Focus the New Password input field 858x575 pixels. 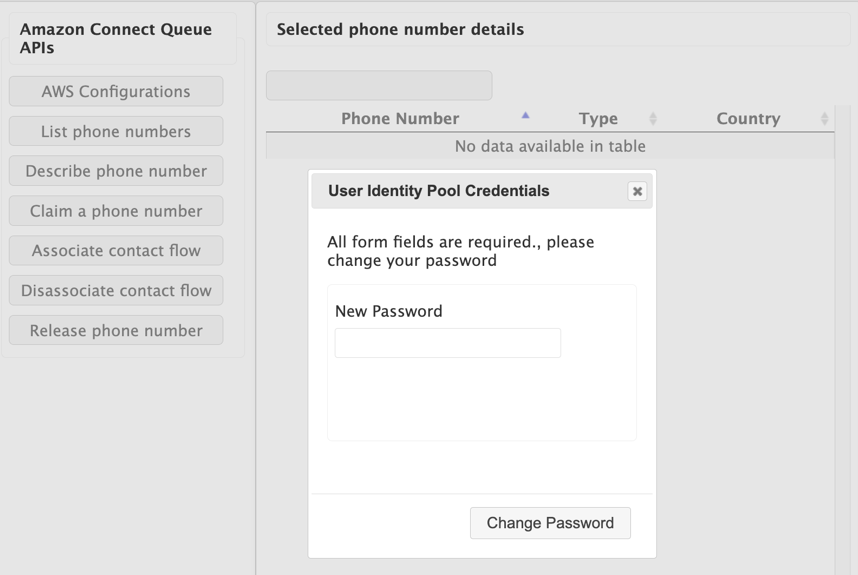point(447,343)
